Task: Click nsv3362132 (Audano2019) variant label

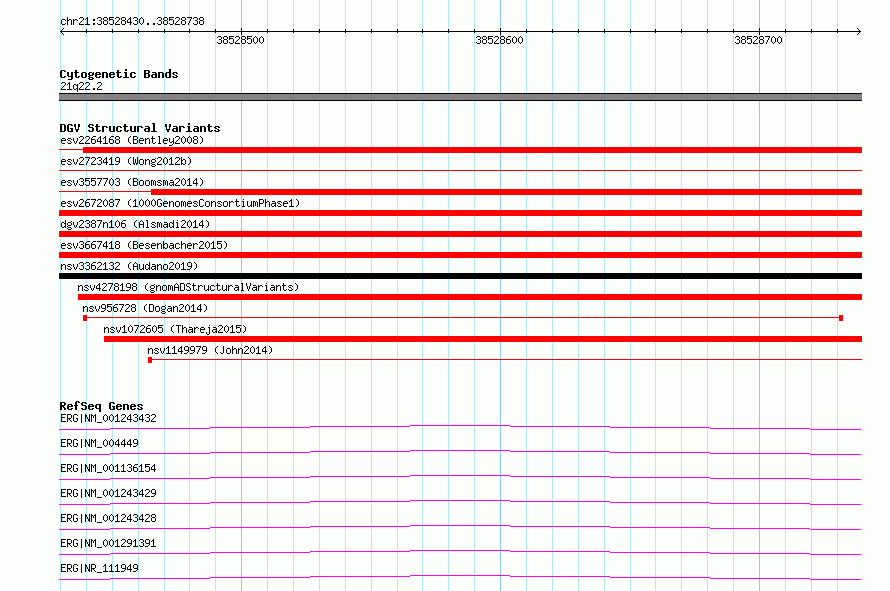Action: [129, 266]
